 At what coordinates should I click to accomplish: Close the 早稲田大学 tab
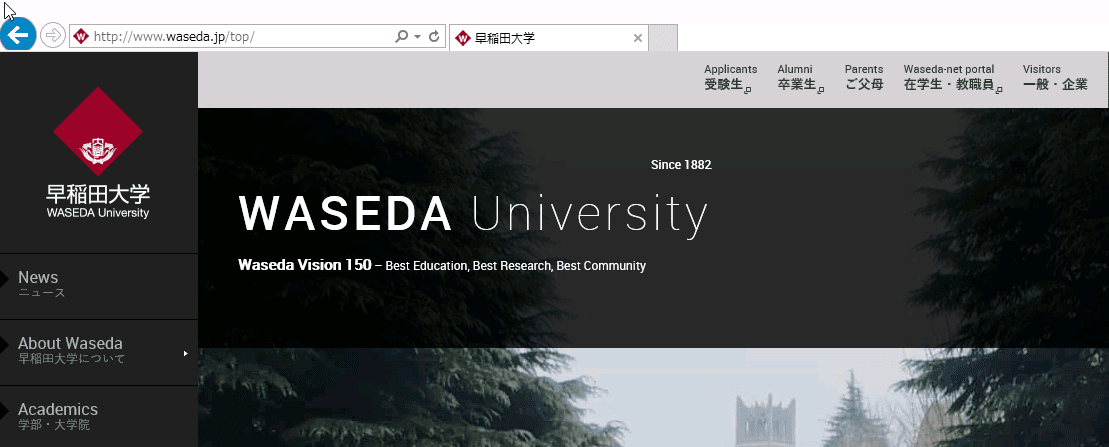coord(637,38)
